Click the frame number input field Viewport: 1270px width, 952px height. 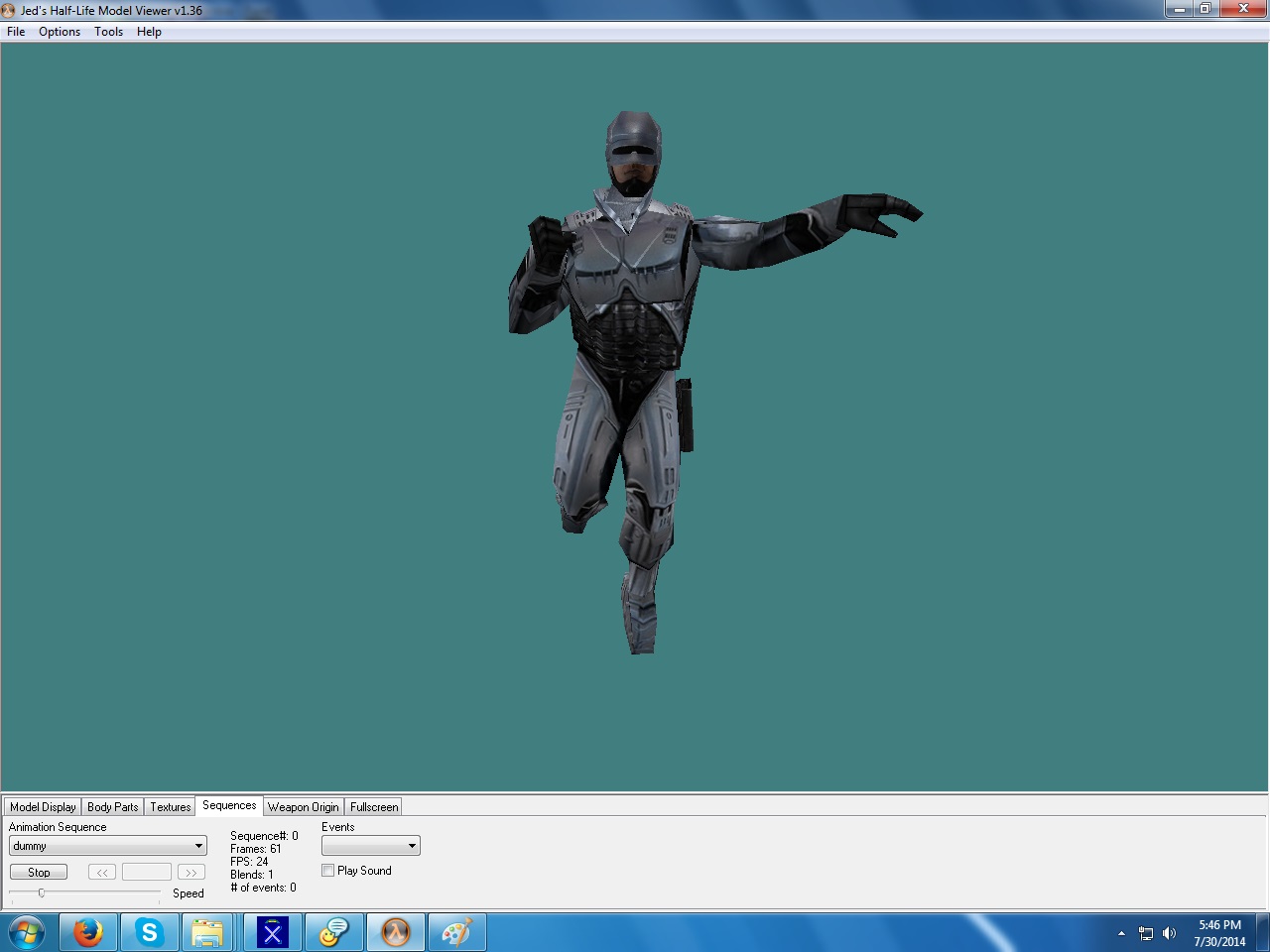147,873
